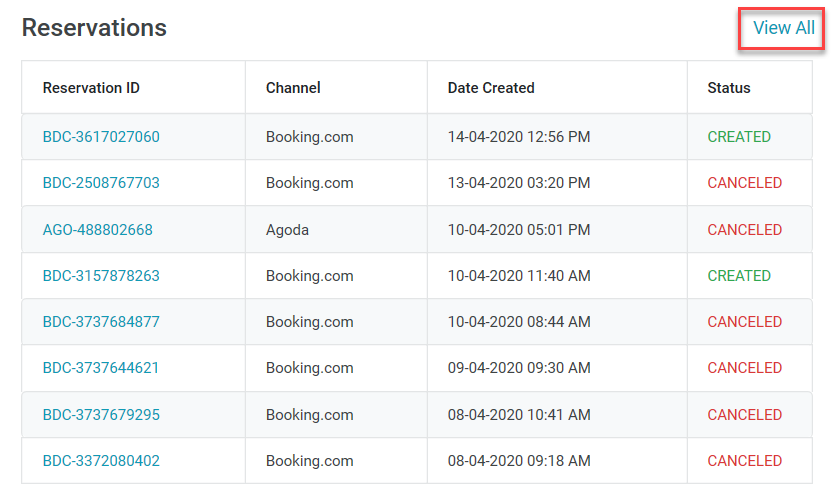The width and height of the screenshot is (833, 492).
Task: Click the Reservations section heading
Action: pos(94,28)
